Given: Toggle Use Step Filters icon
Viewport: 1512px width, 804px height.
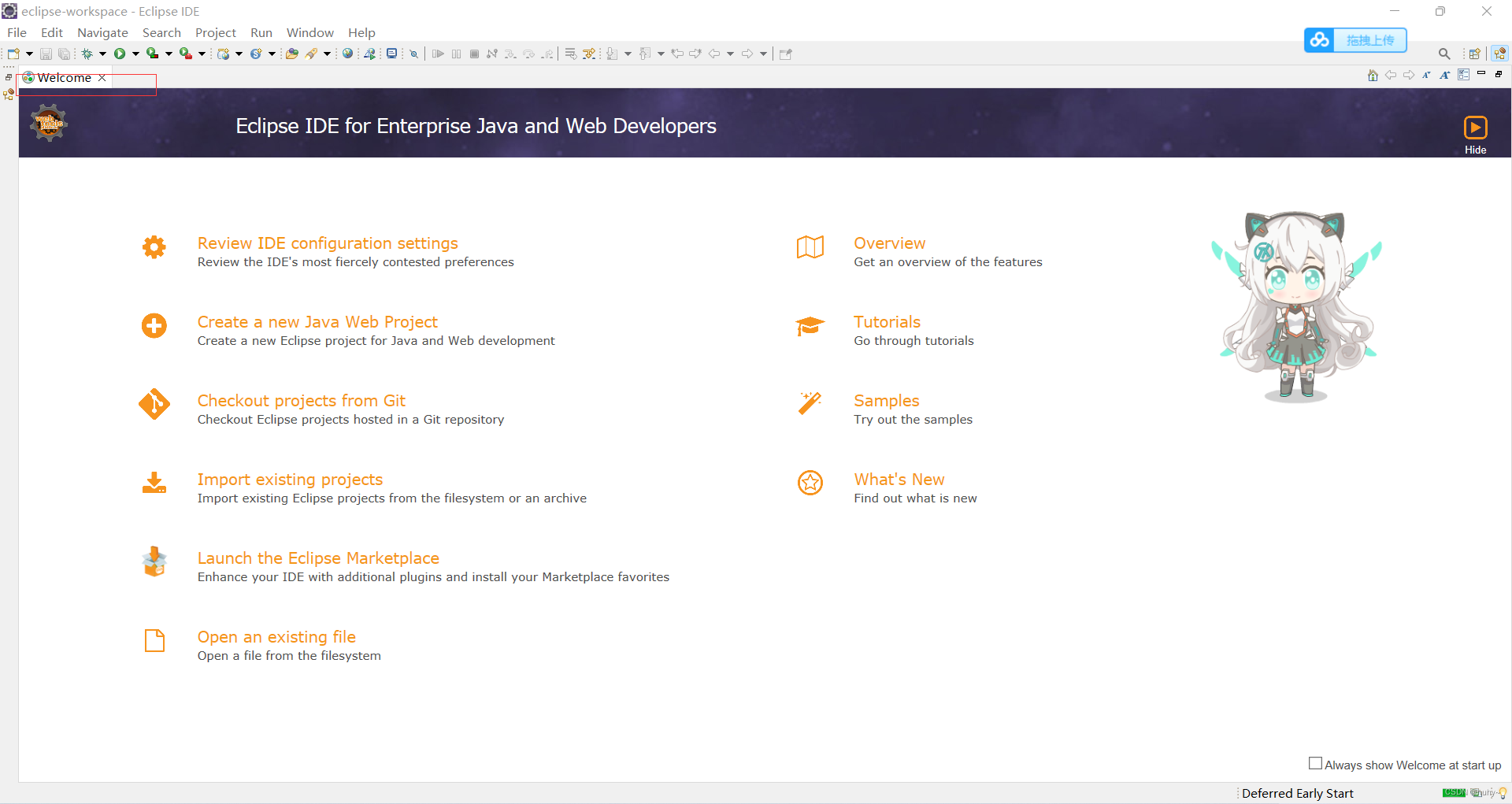Looking at the screenshot, I should pos(588,54).
